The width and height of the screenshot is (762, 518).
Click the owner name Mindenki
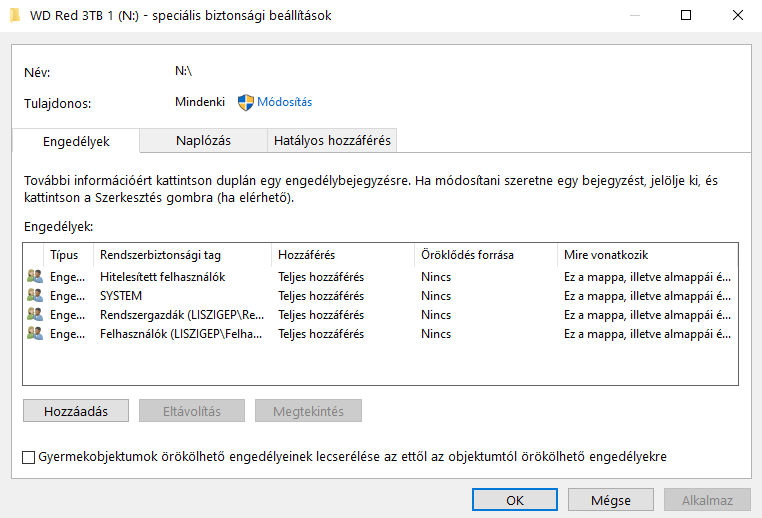200,102
